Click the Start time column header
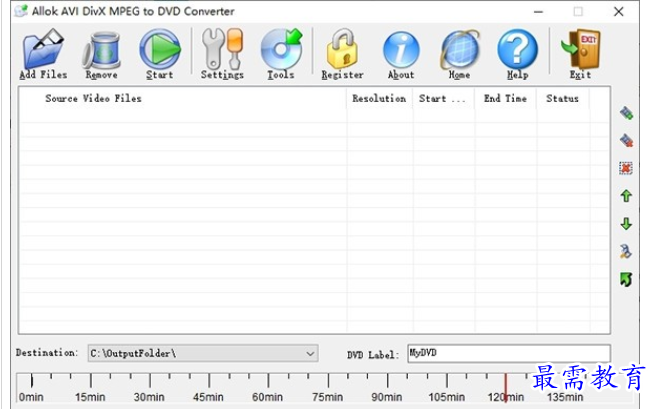This screenshot has height=409, width=654. pyautogui.click(x=443, y=99)
